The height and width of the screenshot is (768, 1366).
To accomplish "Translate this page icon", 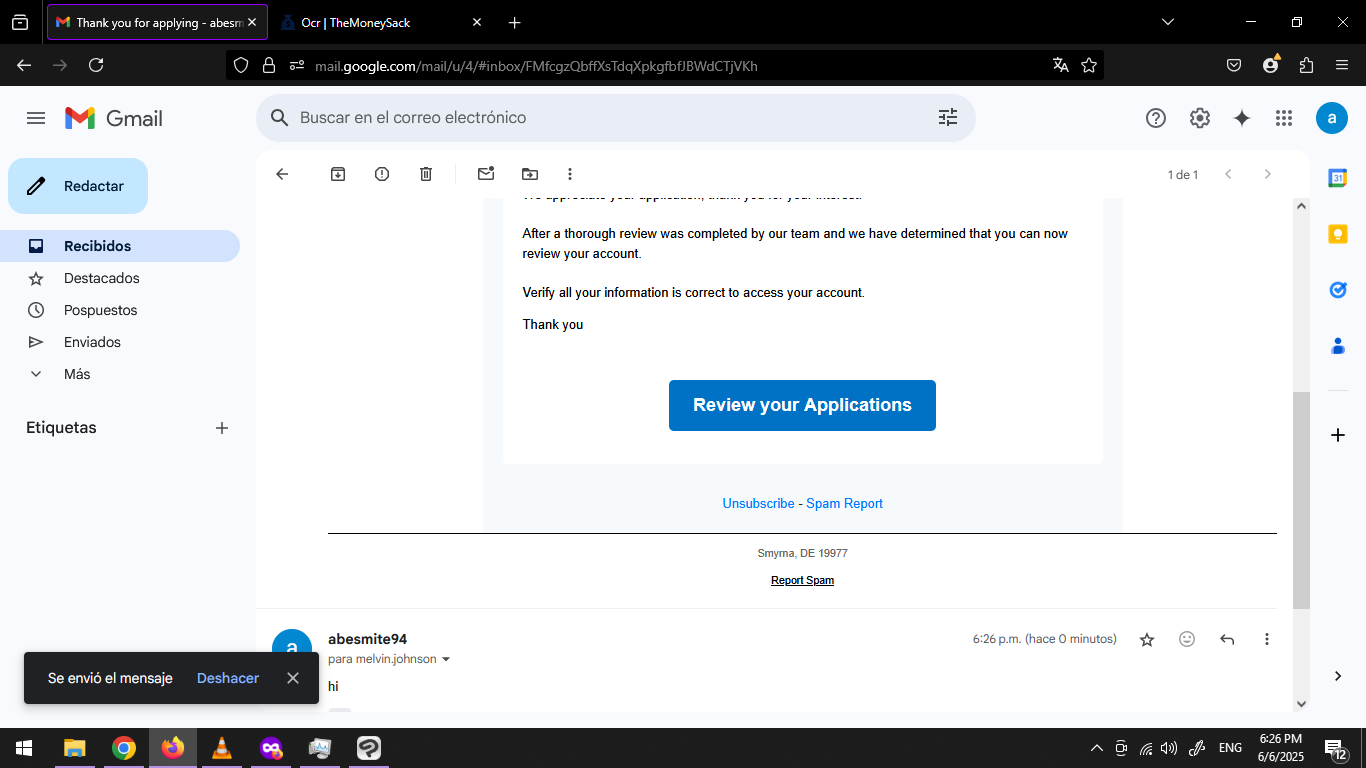I will (1061, 65).
